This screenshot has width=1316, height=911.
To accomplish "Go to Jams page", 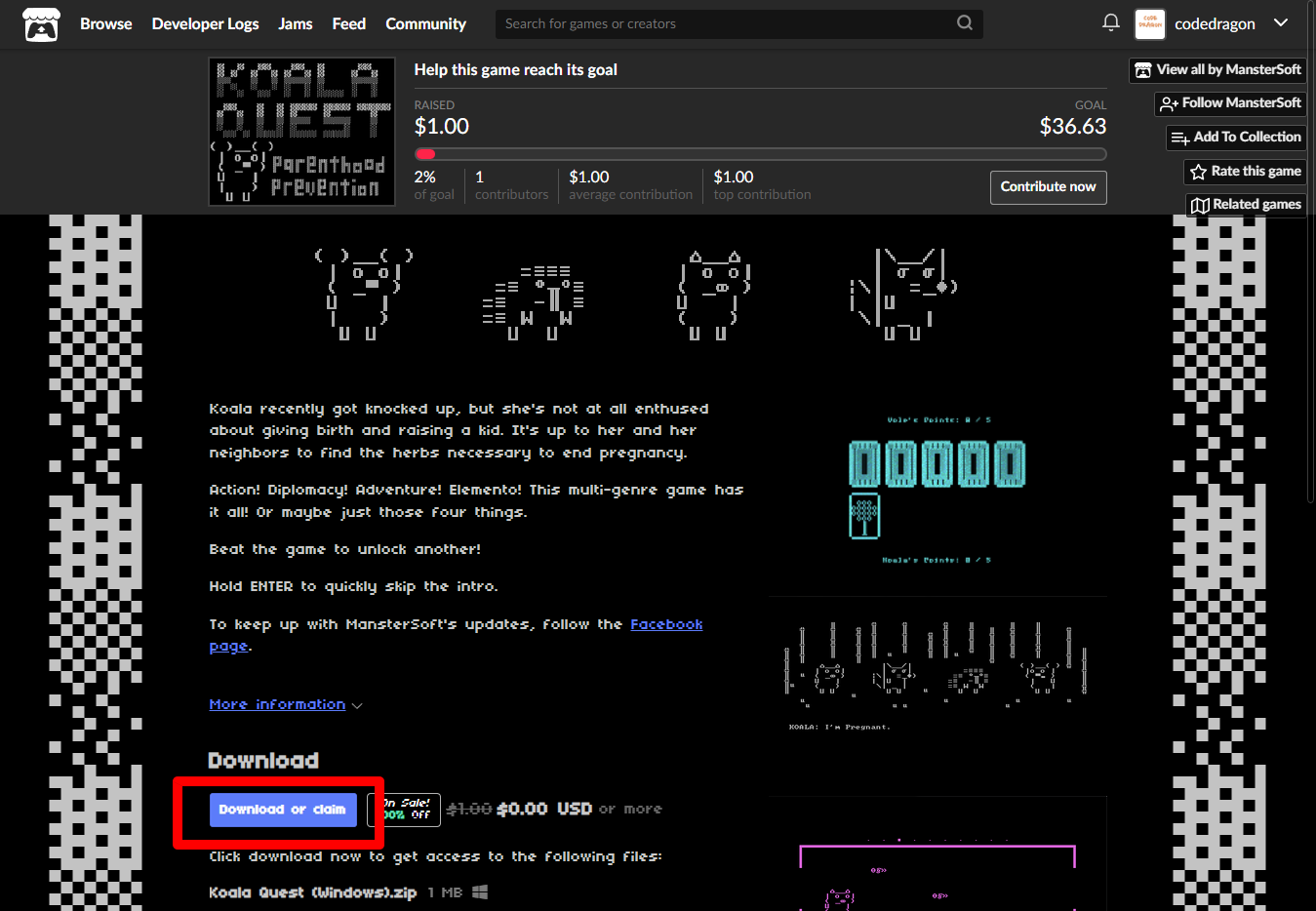I will [x=295, y=23].
